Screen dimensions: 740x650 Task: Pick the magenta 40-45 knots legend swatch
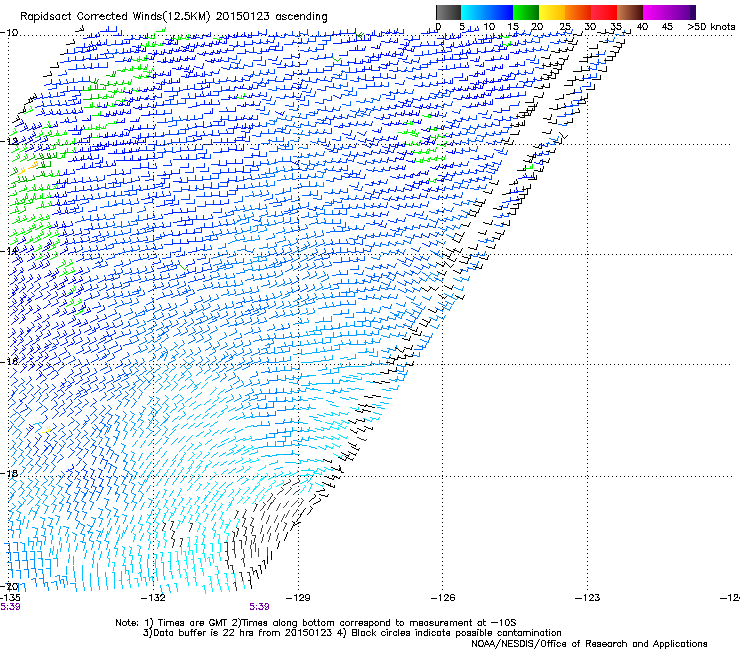point(656,12)
